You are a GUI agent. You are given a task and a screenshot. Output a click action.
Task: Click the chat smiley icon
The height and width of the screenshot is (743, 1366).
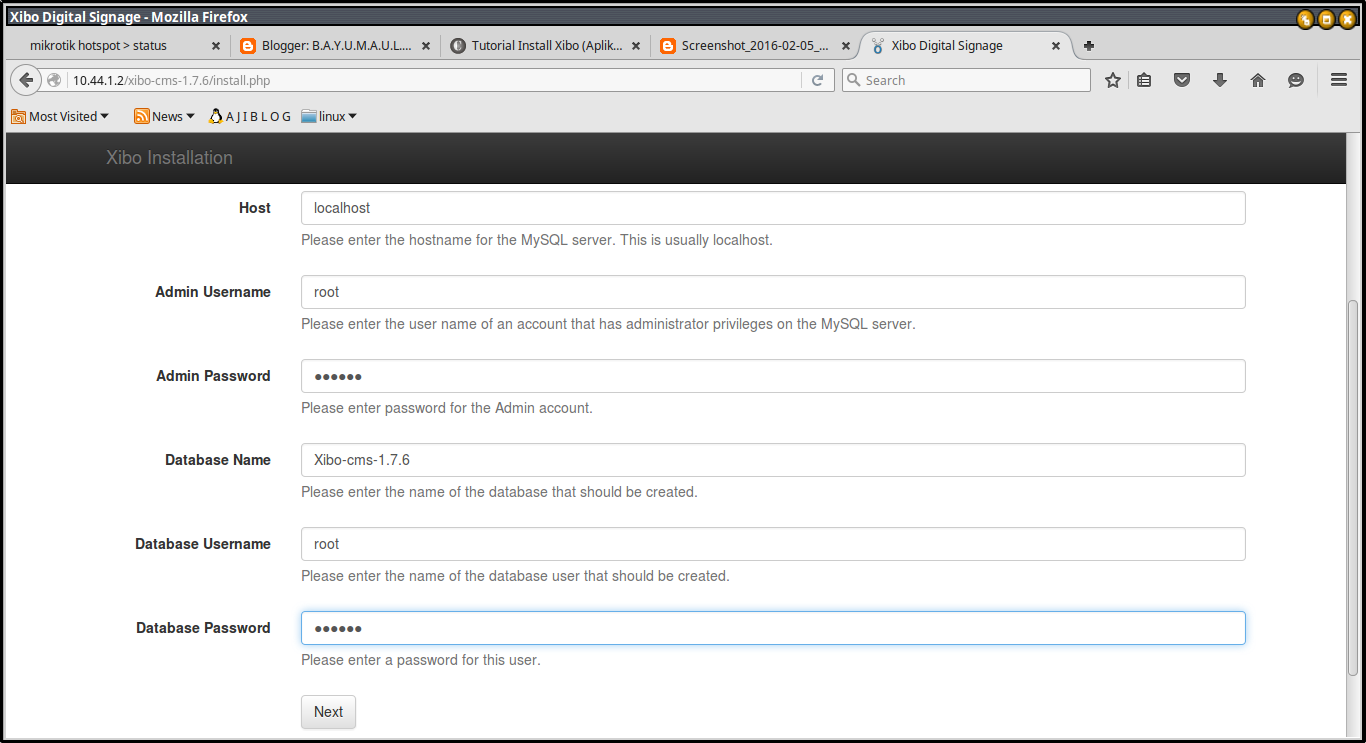pos(1296,80)
